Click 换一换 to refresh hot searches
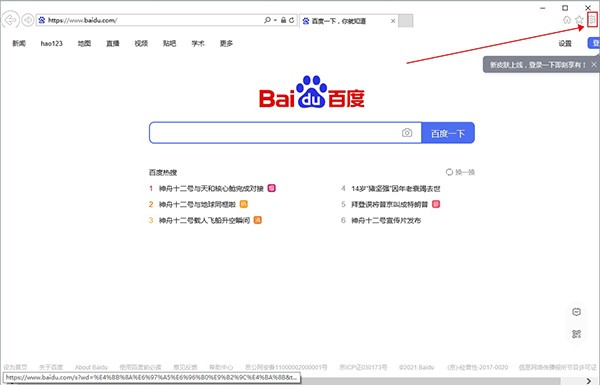Screen dimensions: 600x385 pyautogui.click(x=460, y=172)
